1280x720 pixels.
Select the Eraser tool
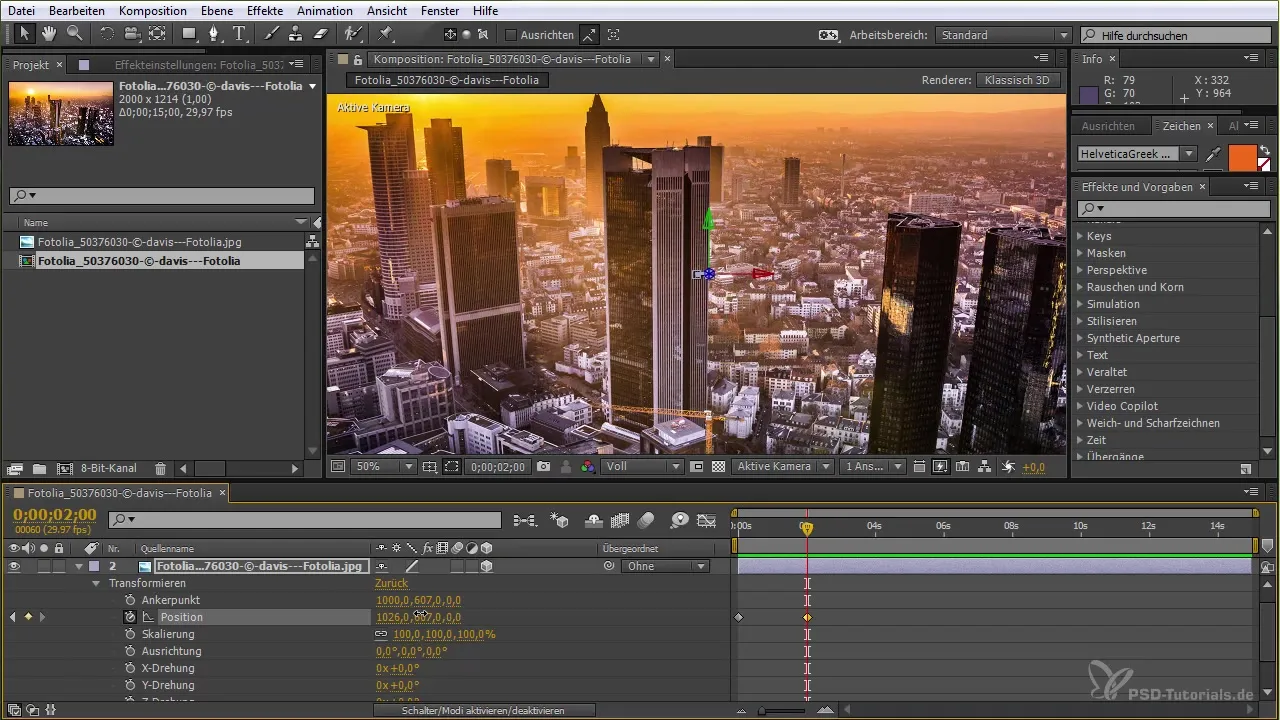320,33
